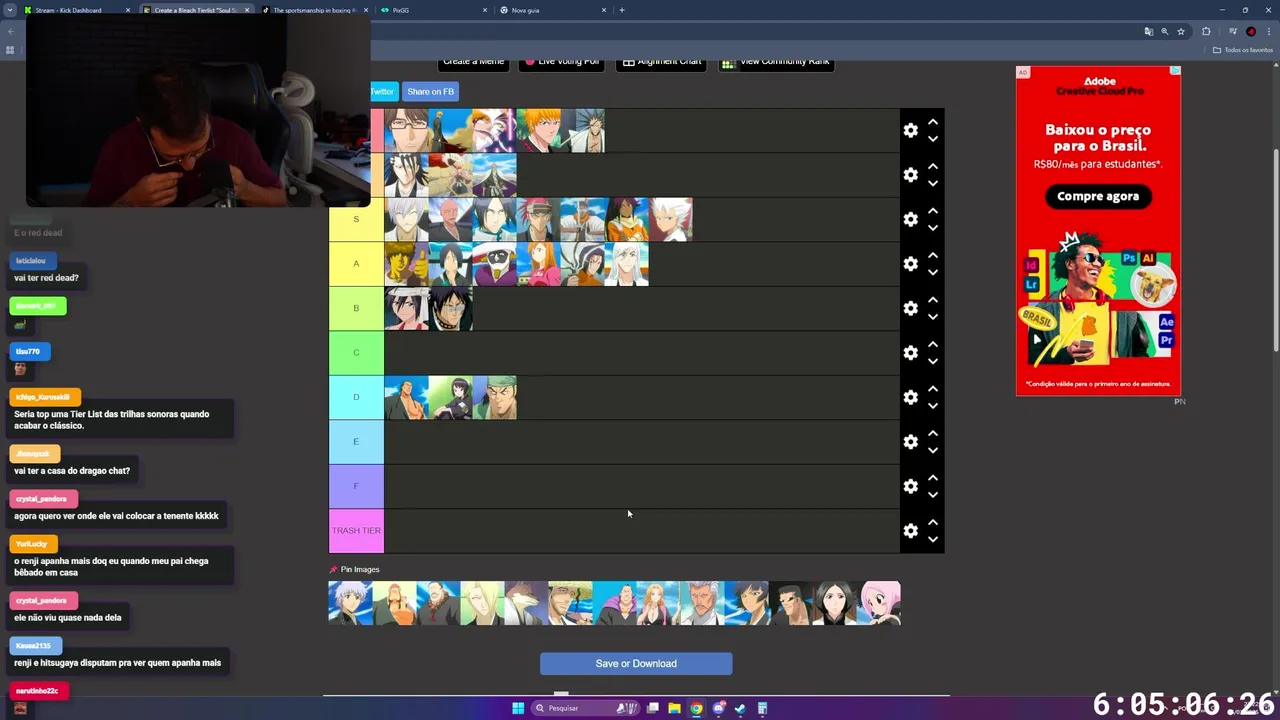Screen dimensions: 1280x720
Task: Switch to The sportsmanship in boxing tab
Action: 315,10
